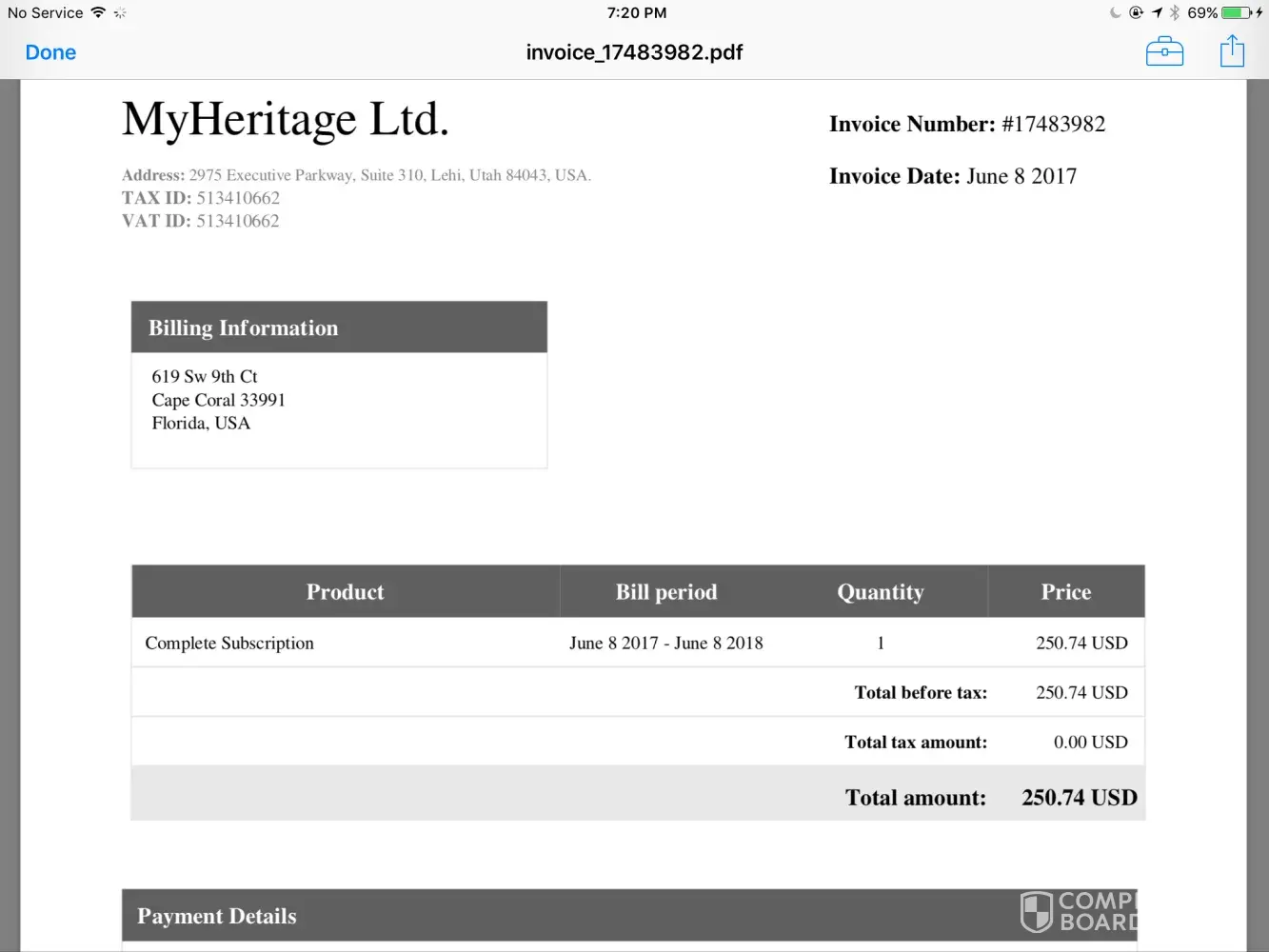Tap the Do Not Disturb moon icon
The height and width of the screenshot is (952, 1269).
click(1116, 12)
